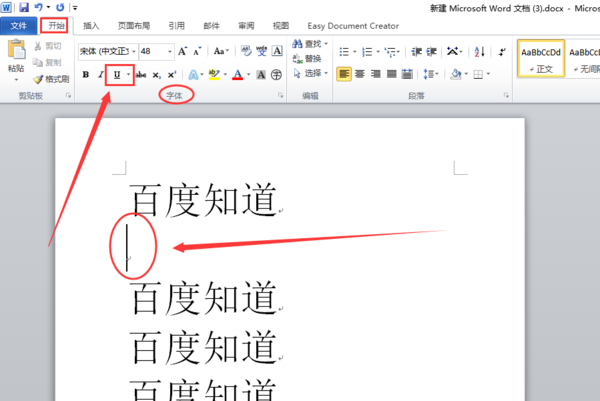Viewport: 600px width, 401px height.
Task: Click the shrink font icon
Action: click(x=197, y=51)
